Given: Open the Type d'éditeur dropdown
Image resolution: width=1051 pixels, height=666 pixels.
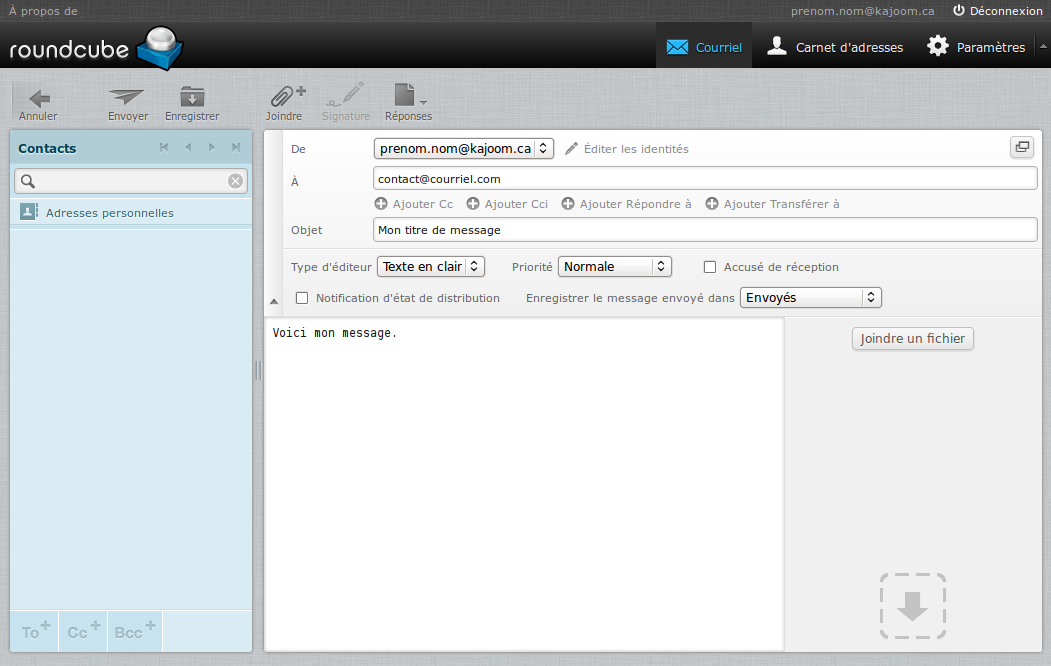Looking at the screenshot, I should [x=431, y=267].
